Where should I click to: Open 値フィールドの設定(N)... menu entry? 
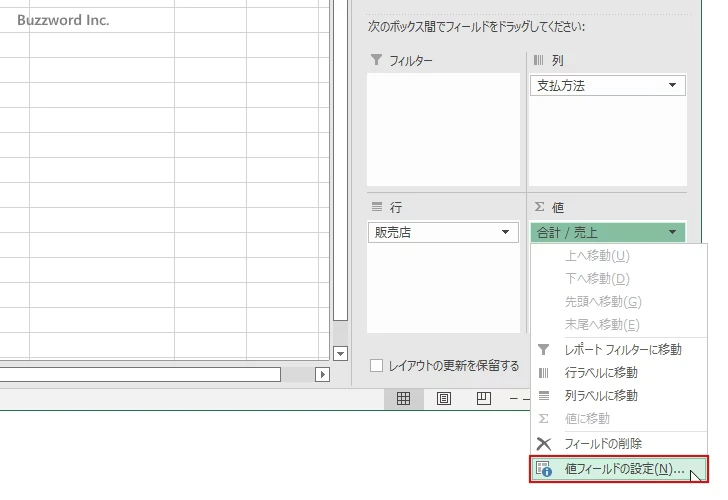tap(618, 469)
